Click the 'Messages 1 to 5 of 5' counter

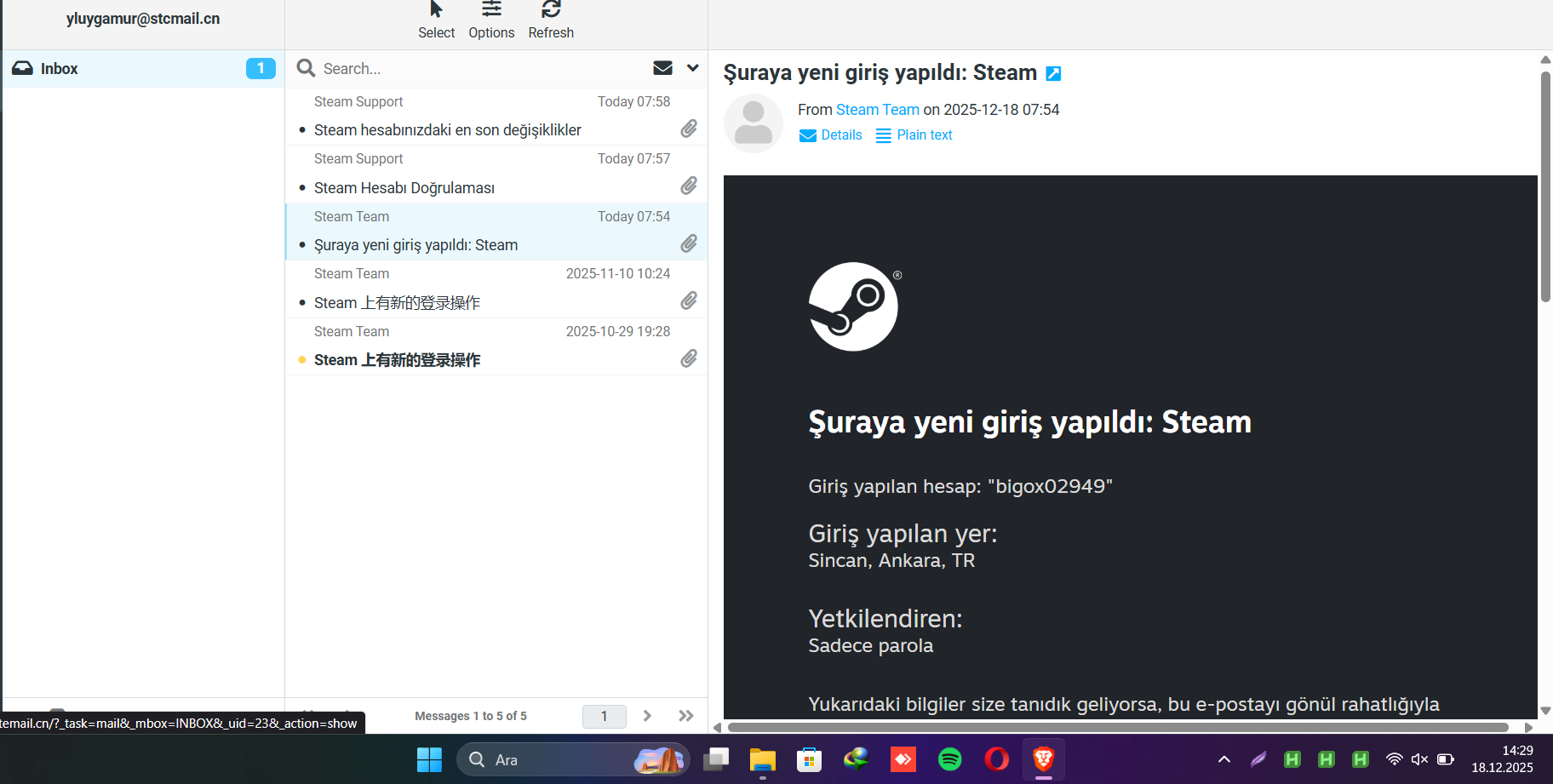pos(471,716)
